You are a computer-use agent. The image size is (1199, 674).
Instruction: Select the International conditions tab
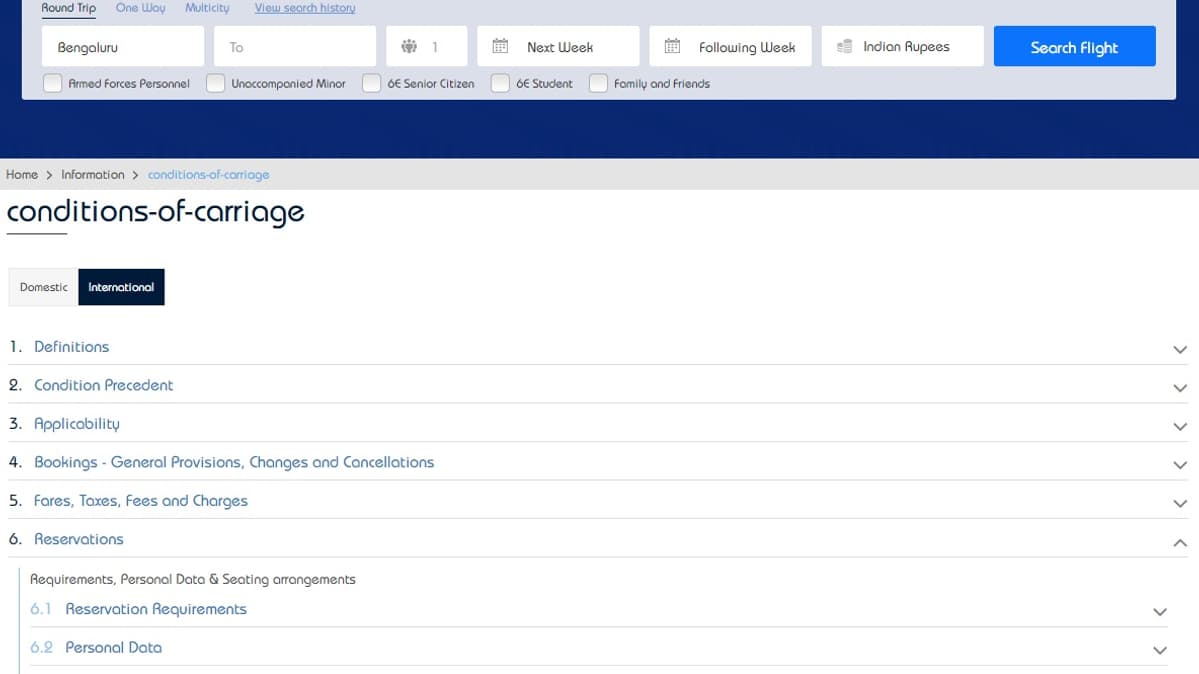[121, 287]
